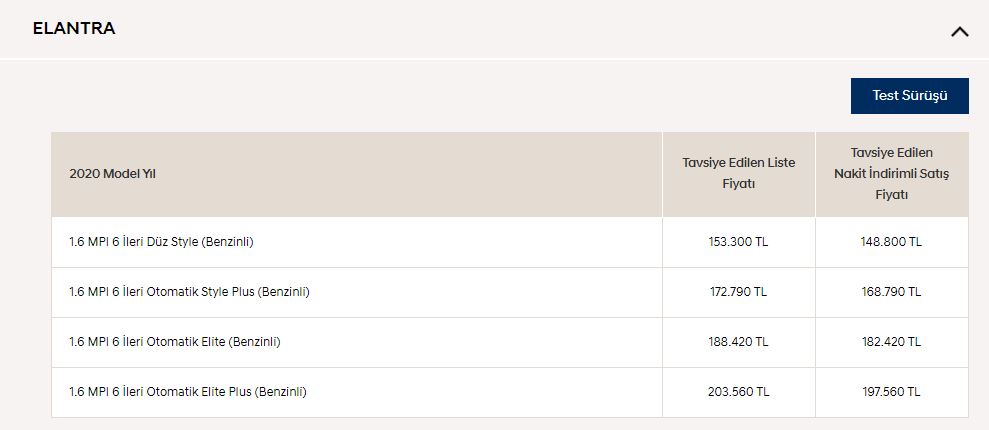Click the ELANTRA accordion header bar

(x=494, y=29)
